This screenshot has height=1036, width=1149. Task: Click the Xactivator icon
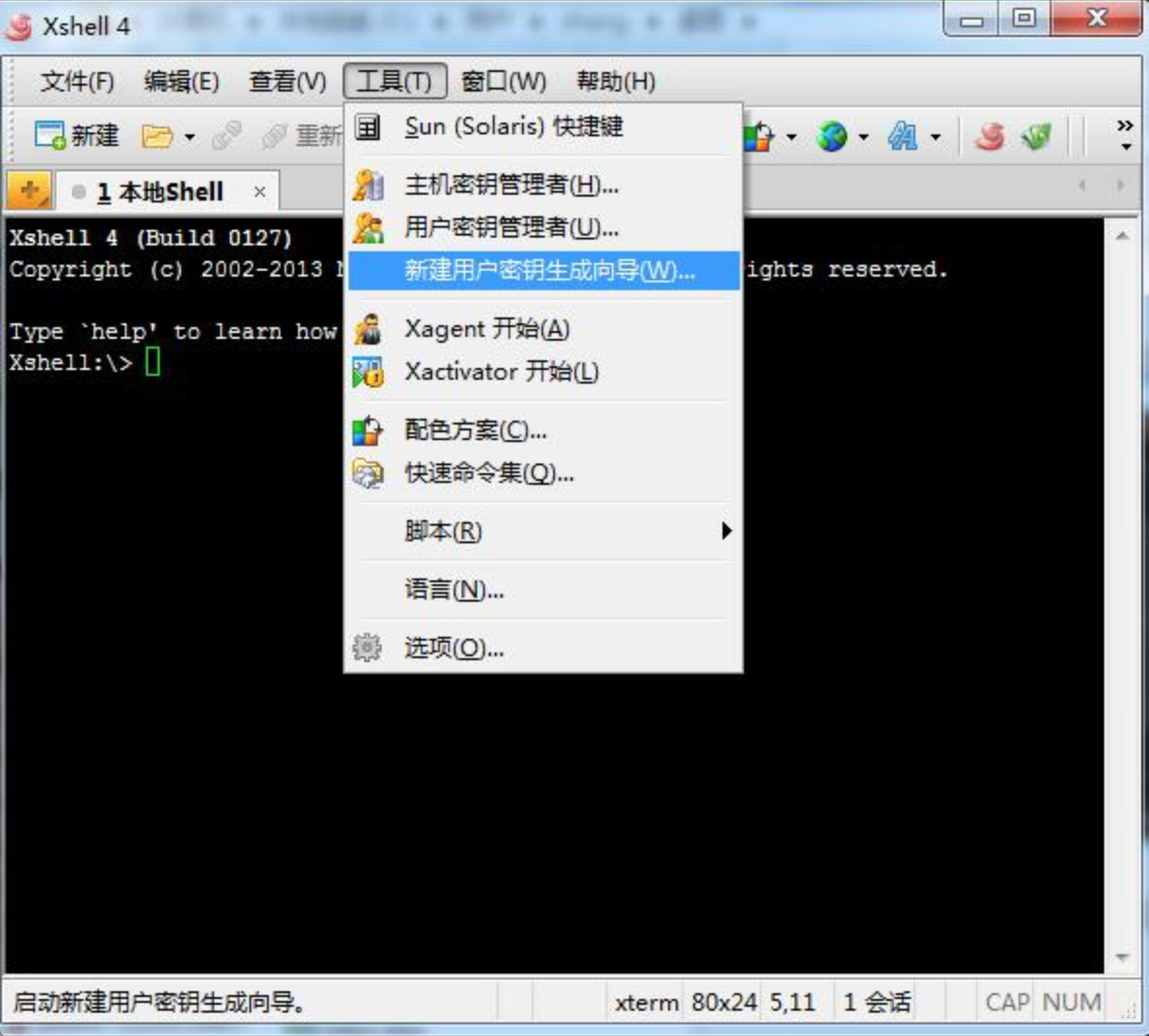pos(368,372)
